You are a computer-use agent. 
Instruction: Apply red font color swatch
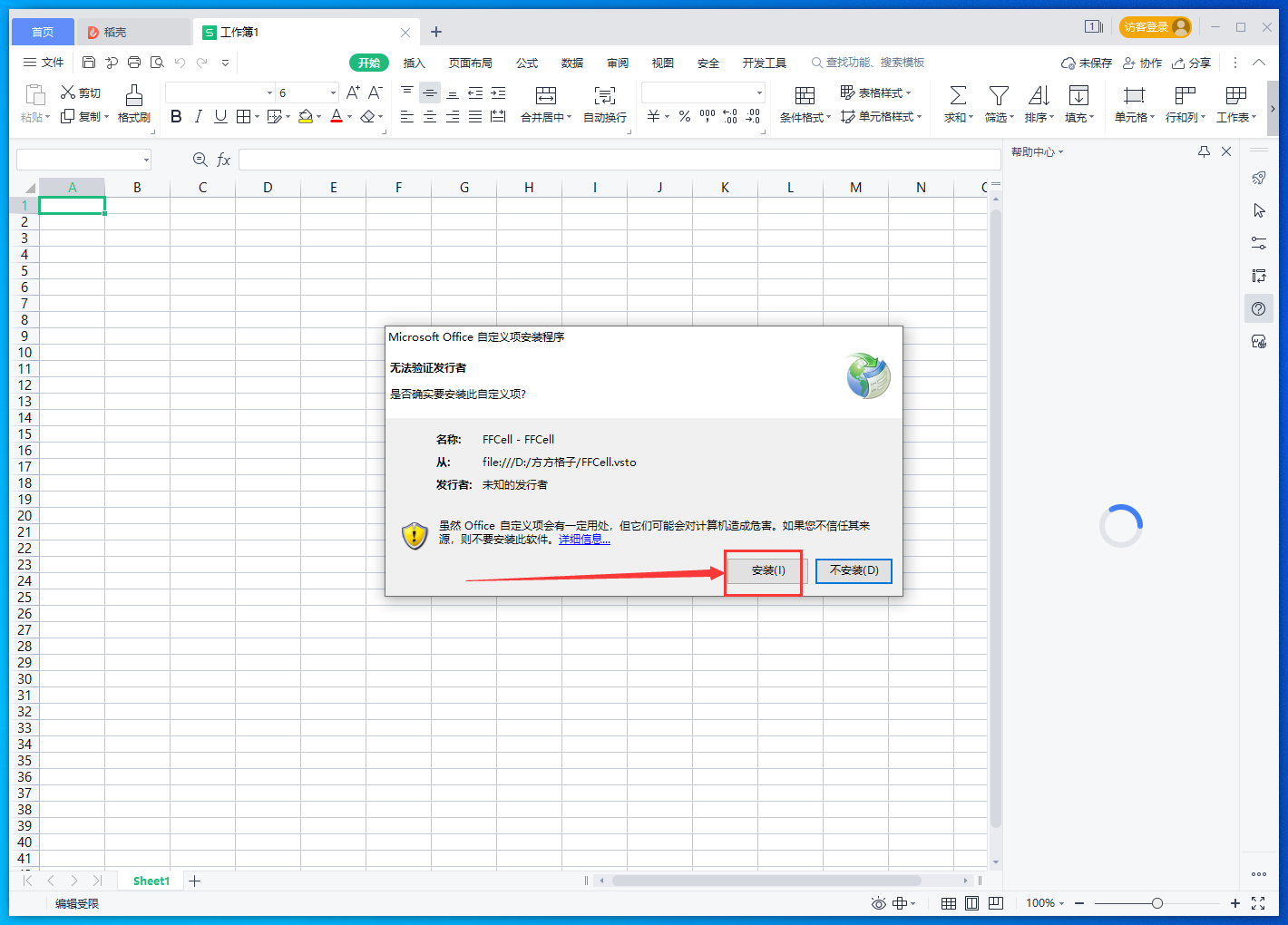coord(337,117)
